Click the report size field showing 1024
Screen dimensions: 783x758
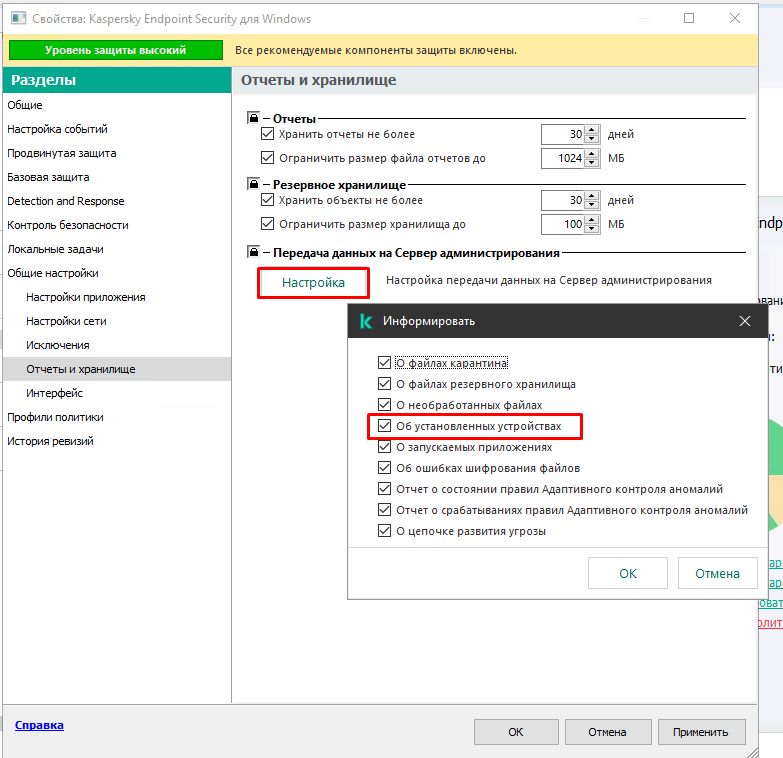coord(563,158)
